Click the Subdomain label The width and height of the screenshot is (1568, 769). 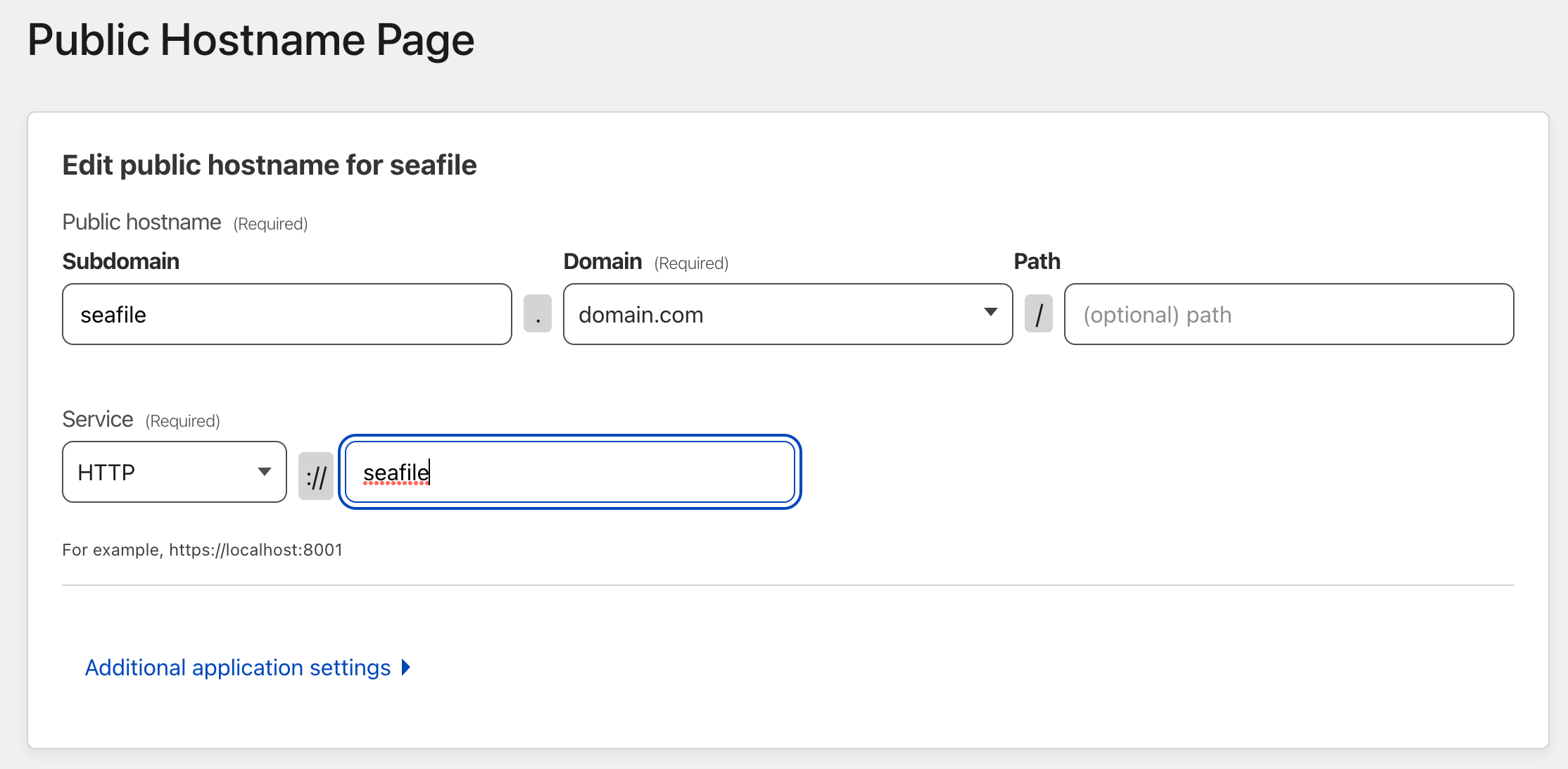(121, 261)
